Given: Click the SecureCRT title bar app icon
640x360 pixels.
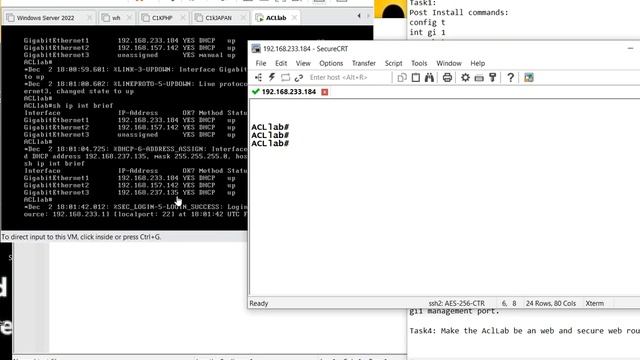Looking at the screenshot, I should coord(256,49).
